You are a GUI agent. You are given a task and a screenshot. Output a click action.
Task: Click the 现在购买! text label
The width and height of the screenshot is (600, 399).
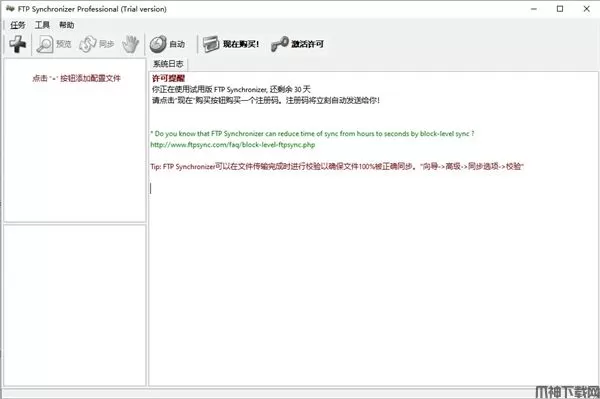point(241,44)
